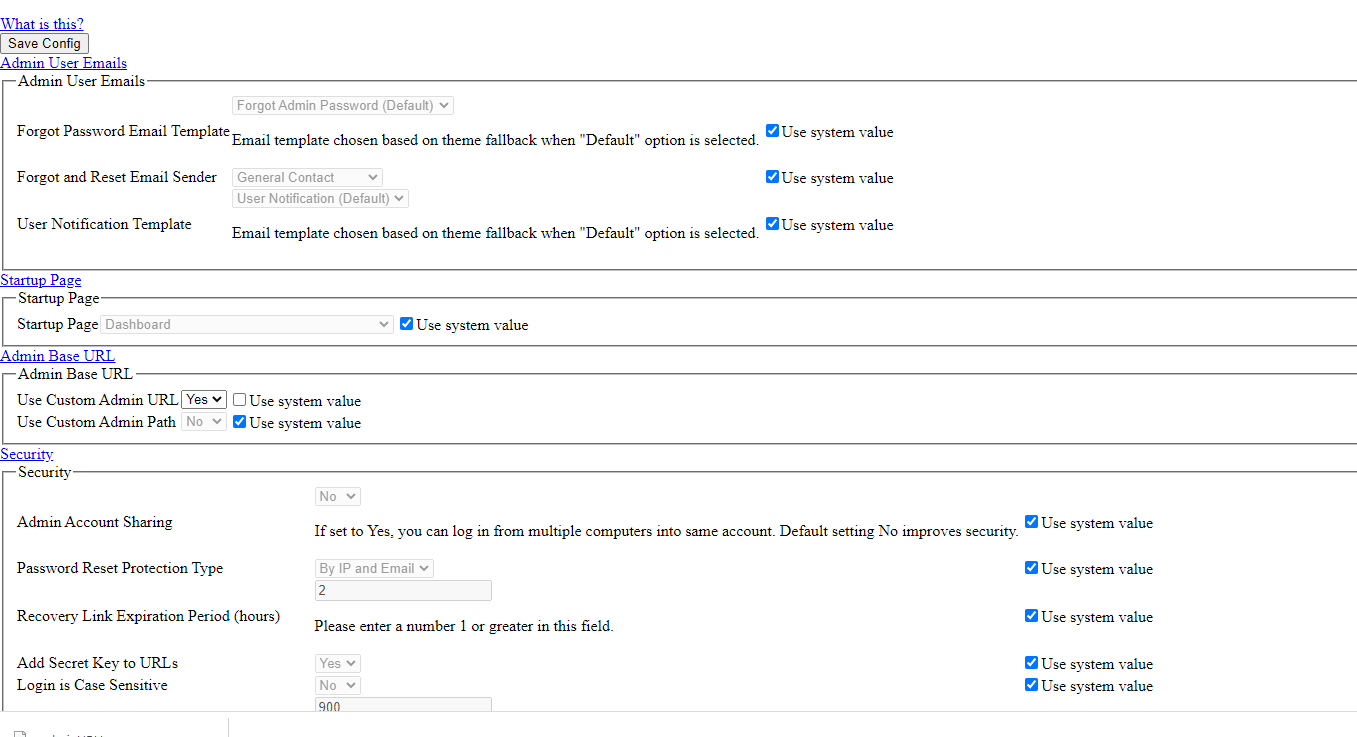Uncheck Use system value for User Notification Template
Image resolution: width=1357 pixels, height=737 pixels.
coord(771,223)
